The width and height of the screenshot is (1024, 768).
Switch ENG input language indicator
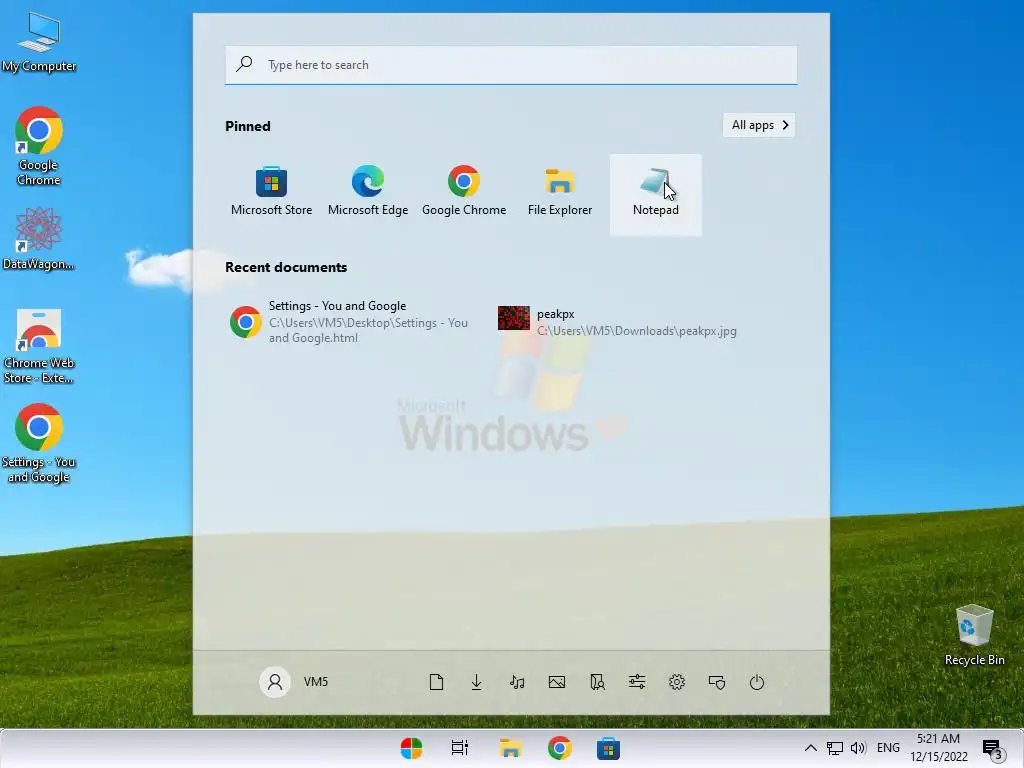pos(888,748)
